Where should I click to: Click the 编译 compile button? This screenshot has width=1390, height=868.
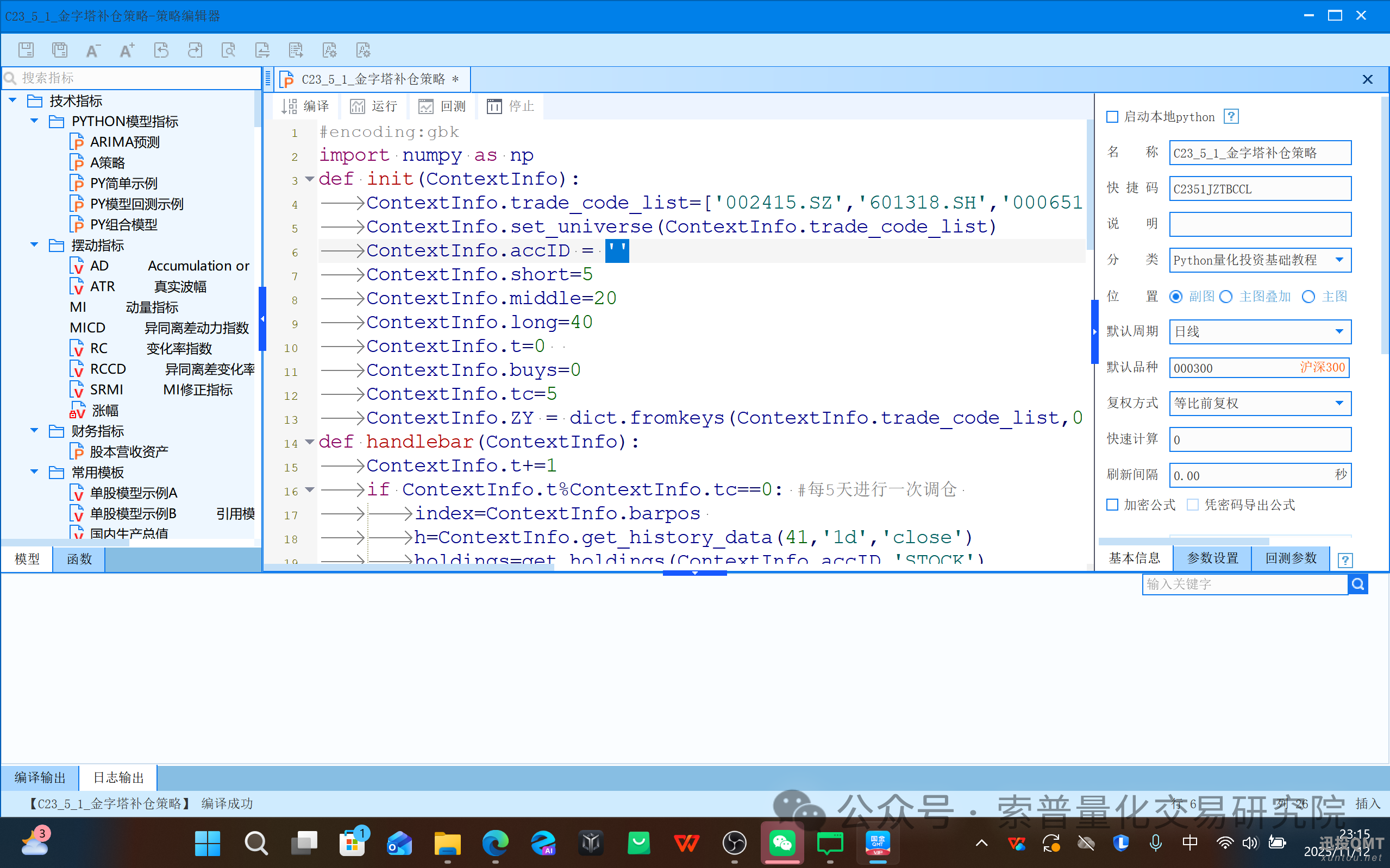(305, 106)
